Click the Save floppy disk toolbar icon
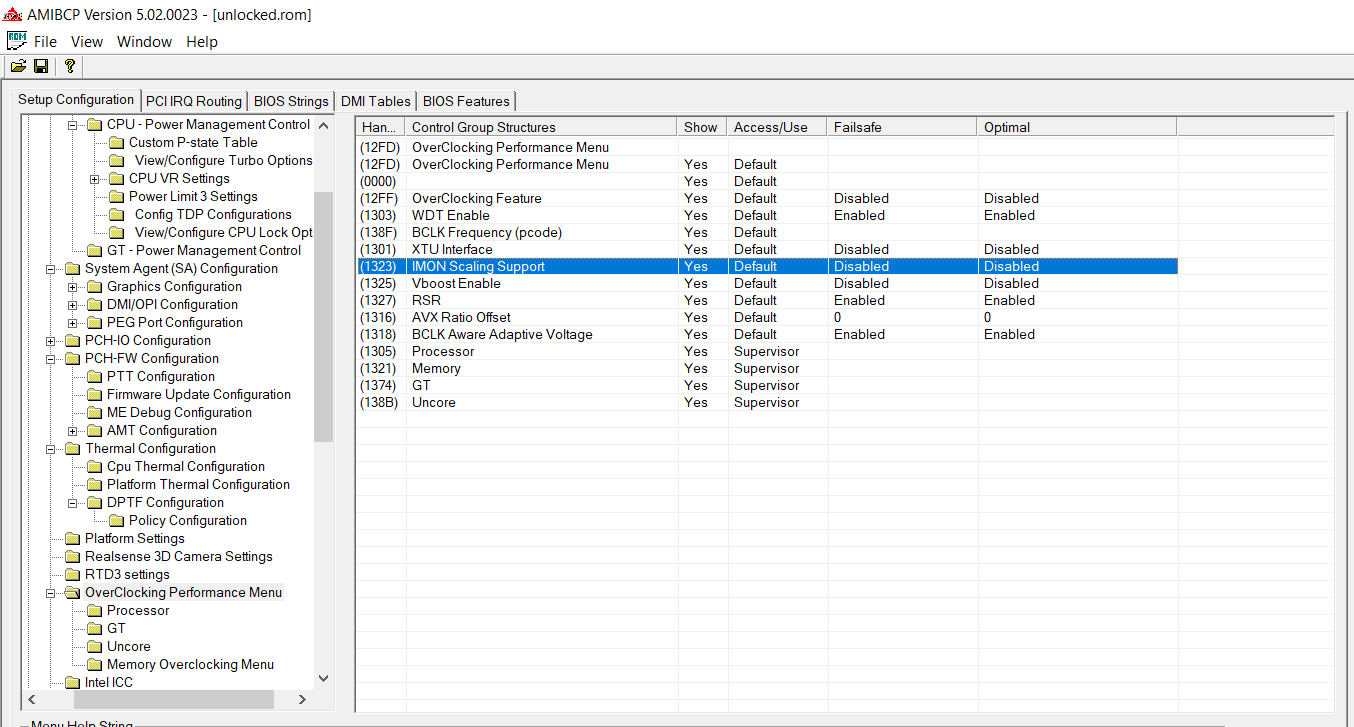 (41, 66)
